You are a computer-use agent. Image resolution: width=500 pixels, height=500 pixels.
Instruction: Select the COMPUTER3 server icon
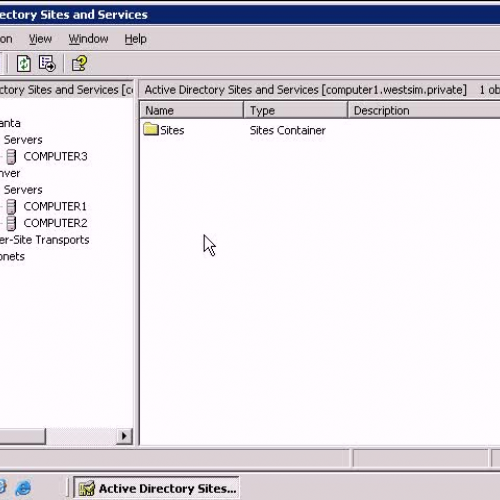pos(11,156)
